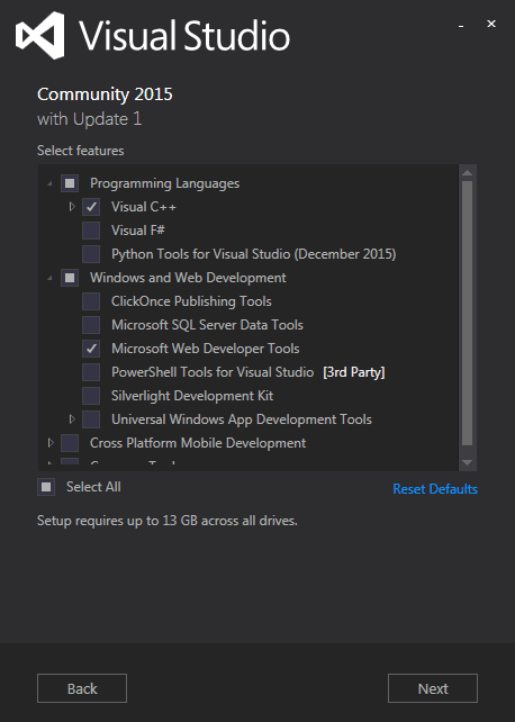
Task: Click the Windows and Web Development label
Action: click(188, 278)
